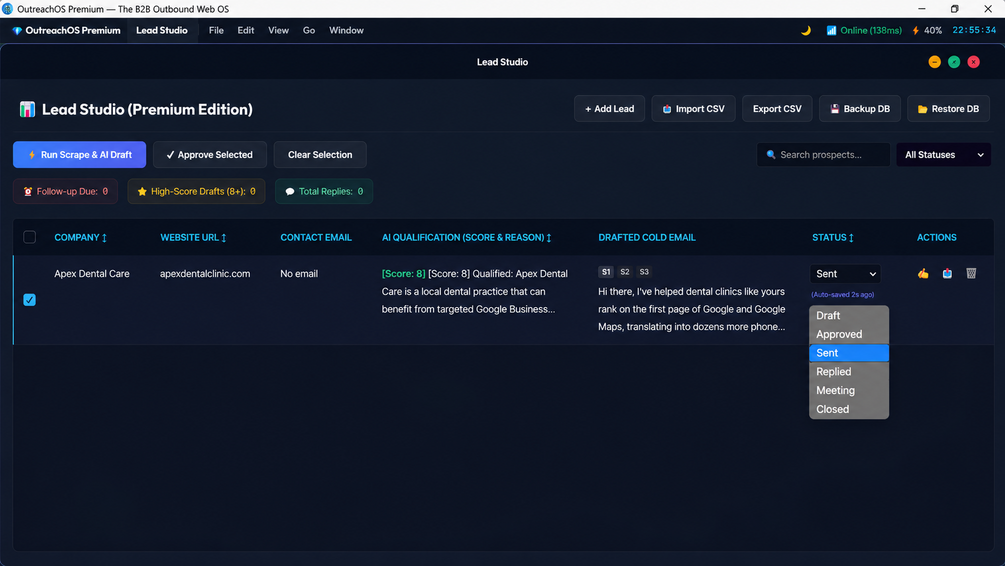Click the trash delete icon for Apex Dental Care

[x=971, y=274]
